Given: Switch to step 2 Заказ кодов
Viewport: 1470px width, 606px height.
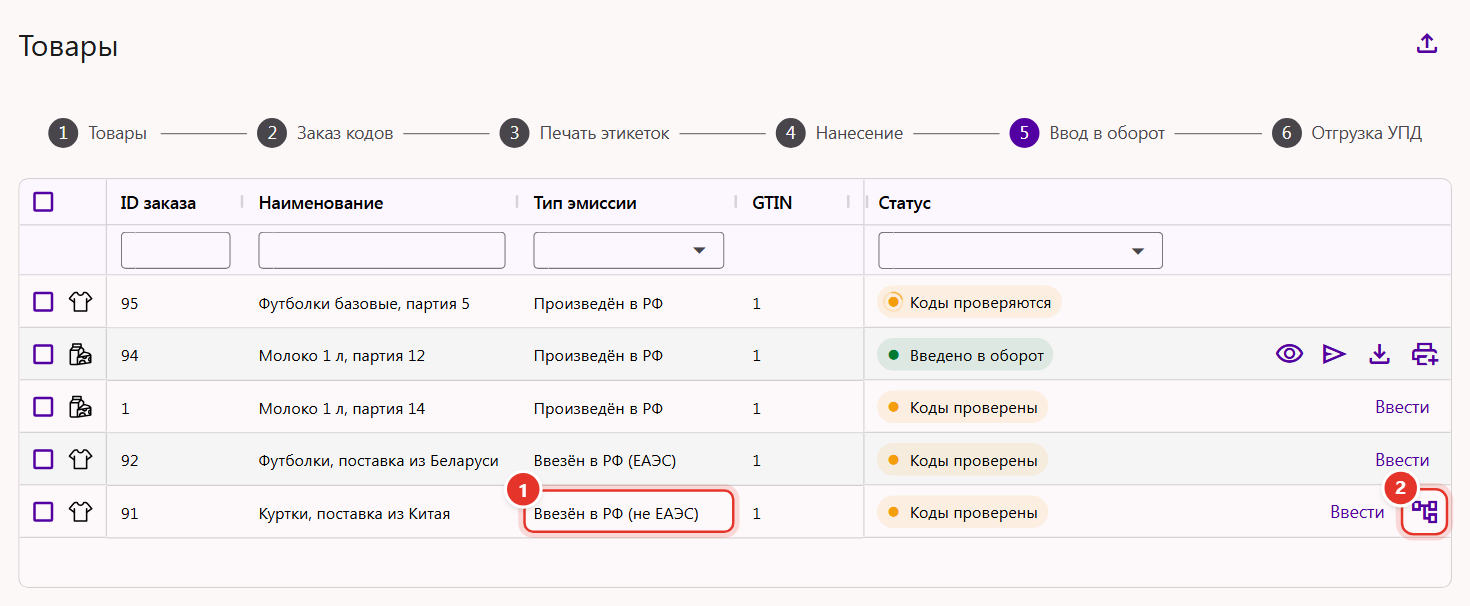Looking at the screenshot, I should pos(325,133).
